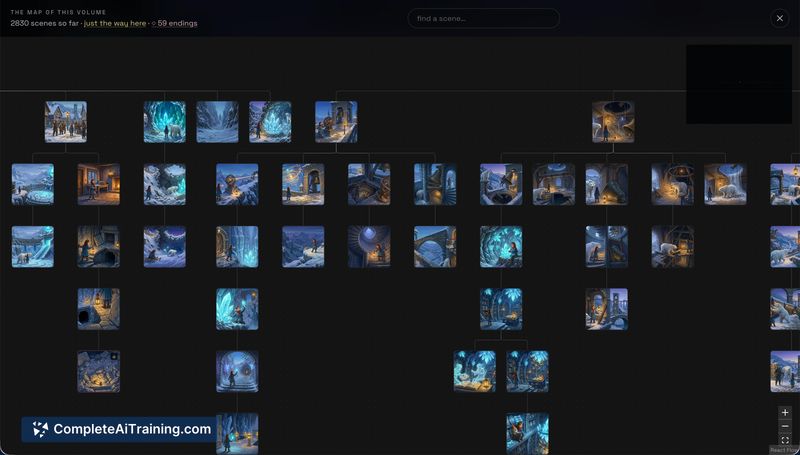Click the fit view icon
This screenshot has width=800, height=455.
785,440
